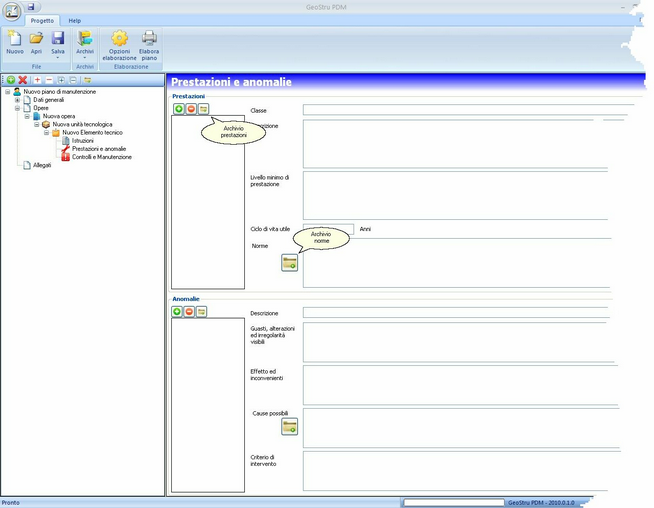Viewport: 654px width, 508px height.
Task: Collapse the Nuovo piano di manutenzione node
Action: (x=8, y=92)
